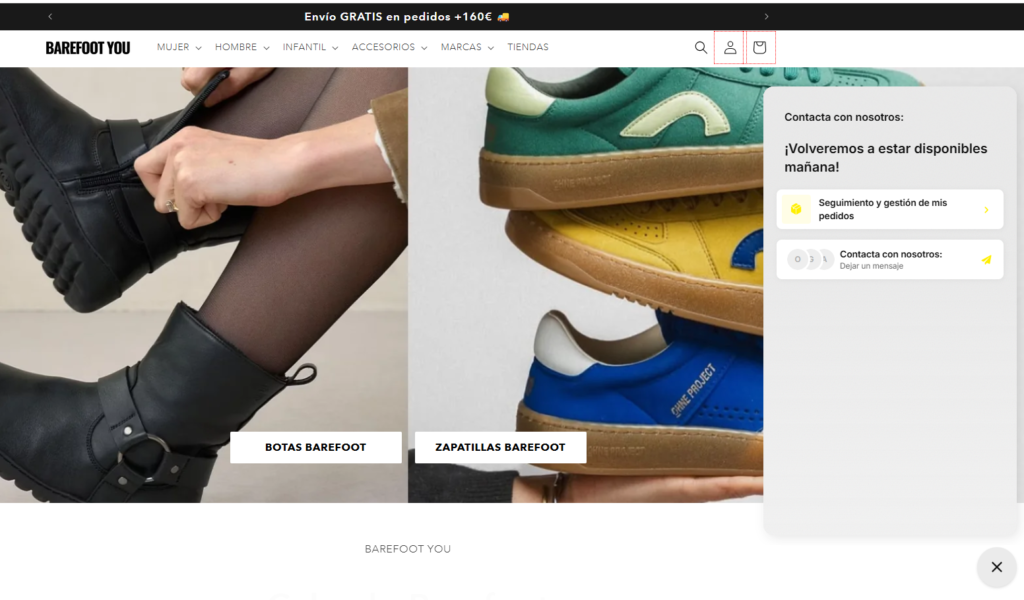Expand the Infantil dropdown menu

point(310,47)
